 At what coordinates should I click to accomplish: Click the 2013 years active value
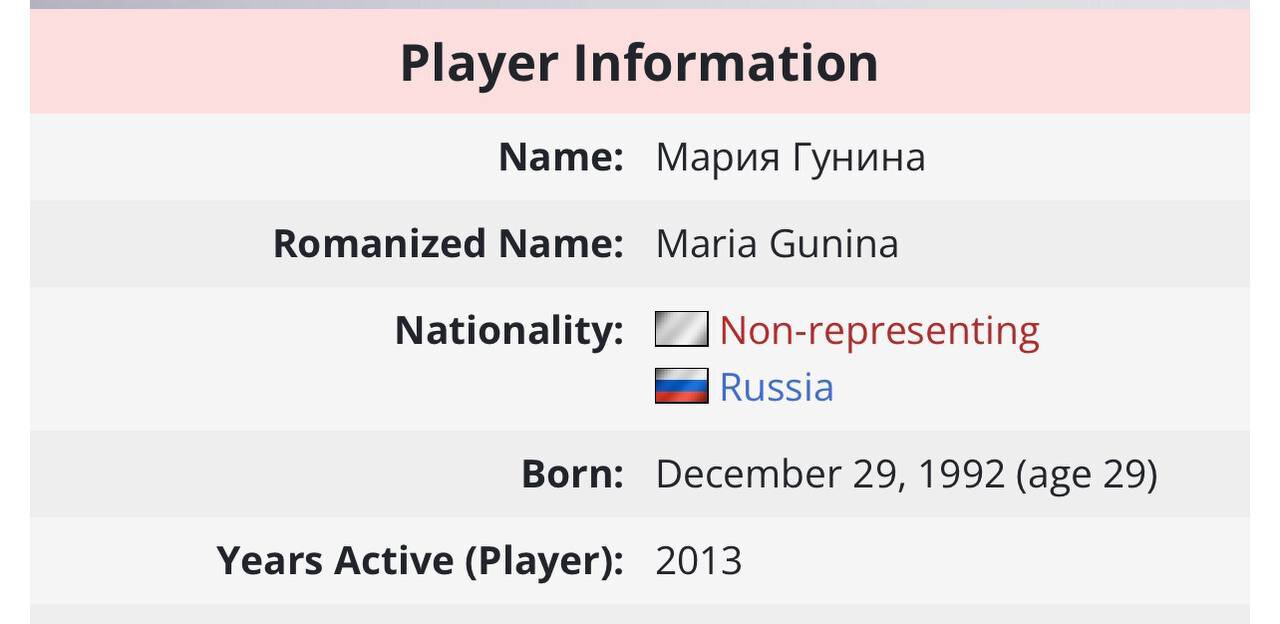699,561
